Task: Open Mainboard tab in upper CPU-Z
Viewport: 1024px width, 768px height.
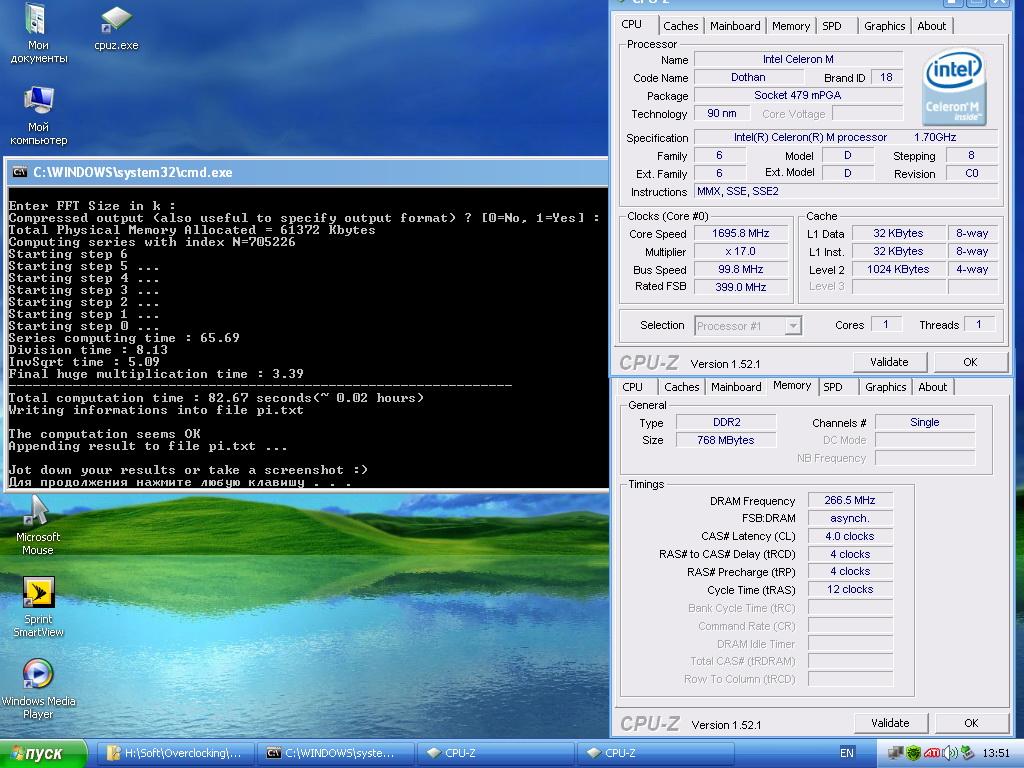Action: 735,26
